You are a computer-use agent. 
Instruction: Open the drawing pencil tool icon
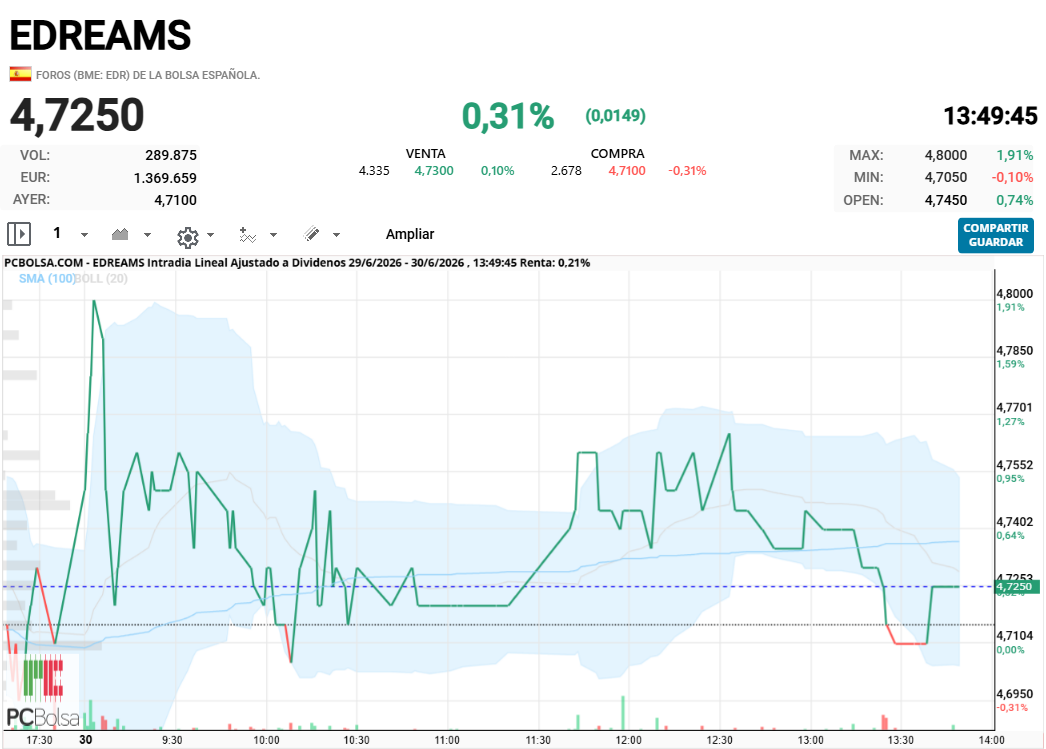click(312, 233)
